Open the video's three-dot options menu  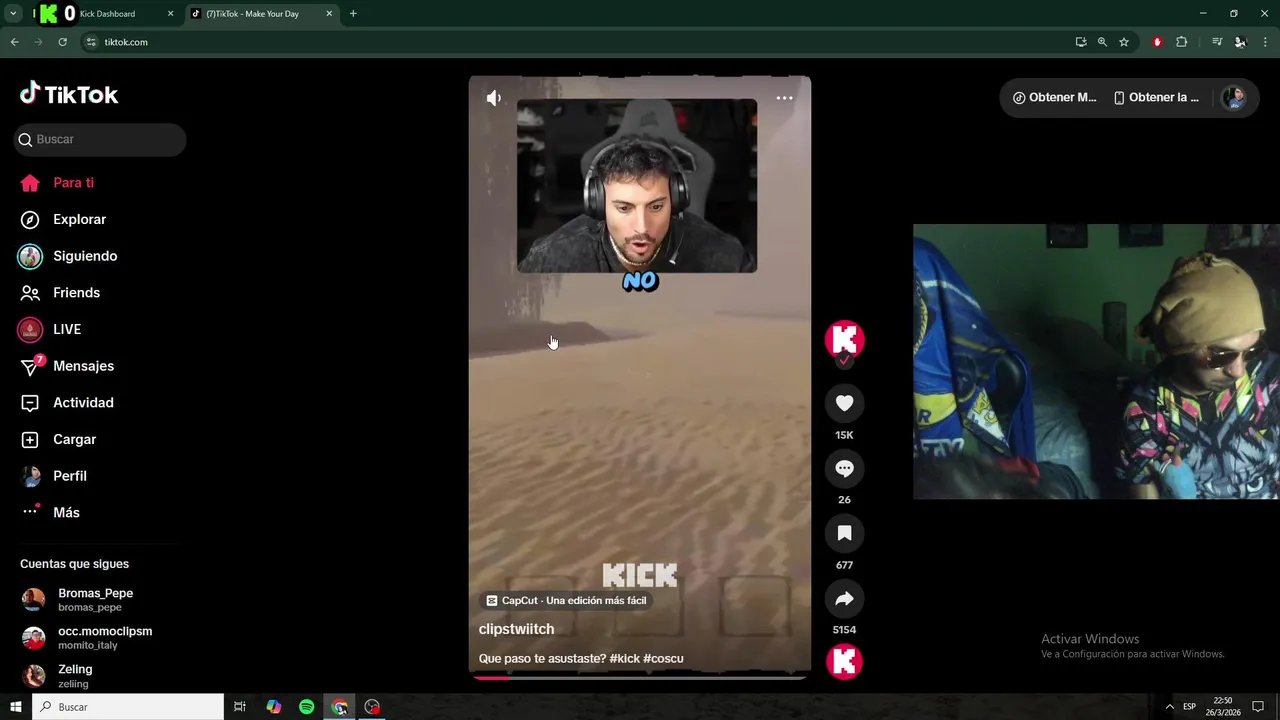click(785, 98)
